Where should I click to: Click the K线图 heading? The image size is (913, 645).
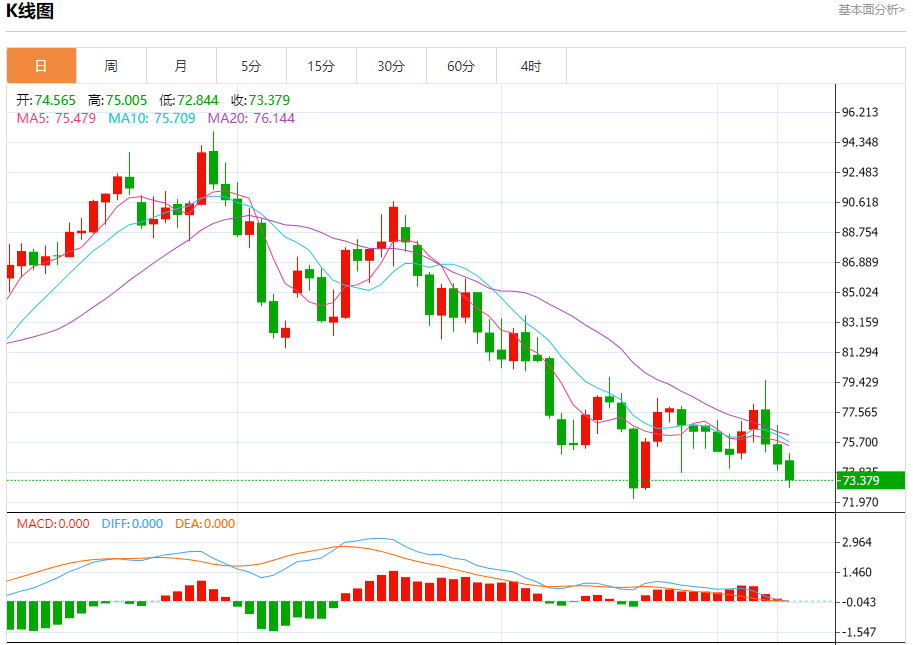click(30, 11)
